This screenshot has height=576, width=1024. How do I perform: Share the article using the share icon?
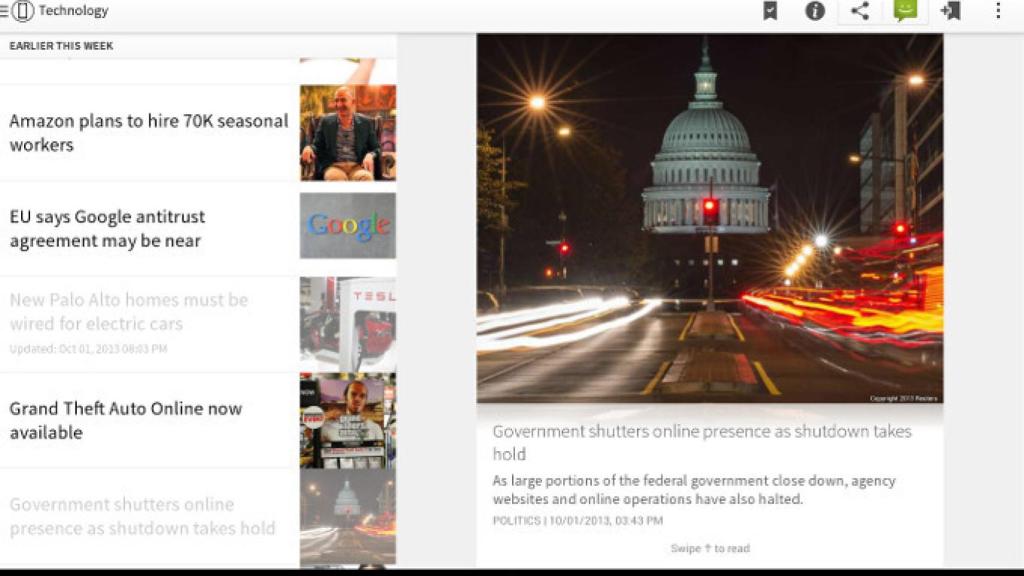pyautogui.click(x=860, y=11)
